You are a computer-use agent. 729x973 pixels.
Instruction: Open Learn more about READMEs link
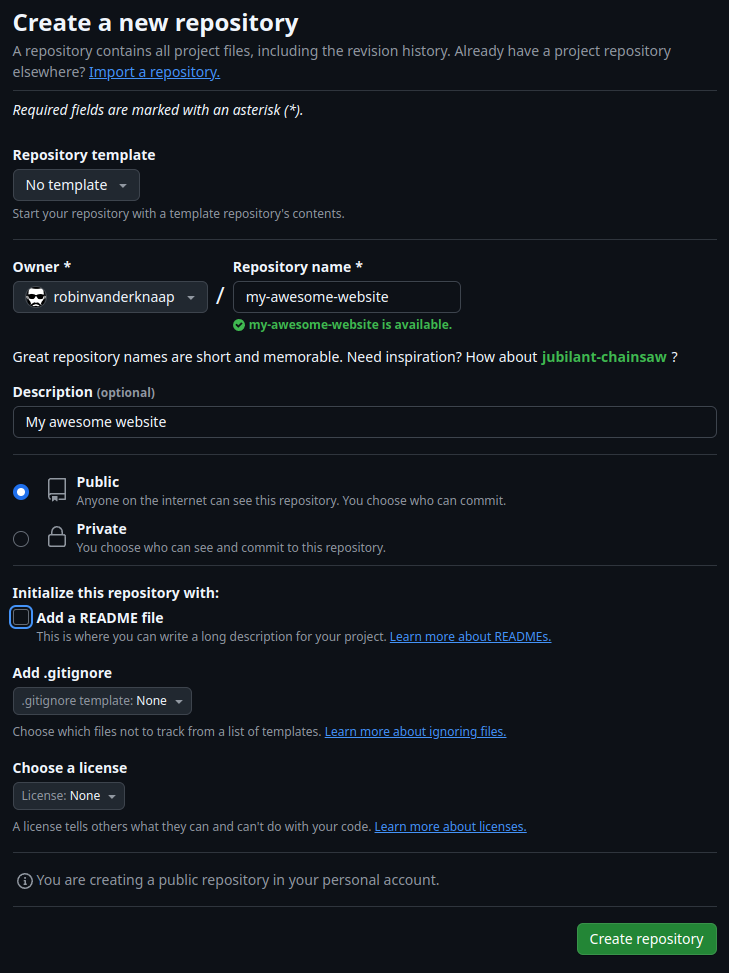(470, 637)
